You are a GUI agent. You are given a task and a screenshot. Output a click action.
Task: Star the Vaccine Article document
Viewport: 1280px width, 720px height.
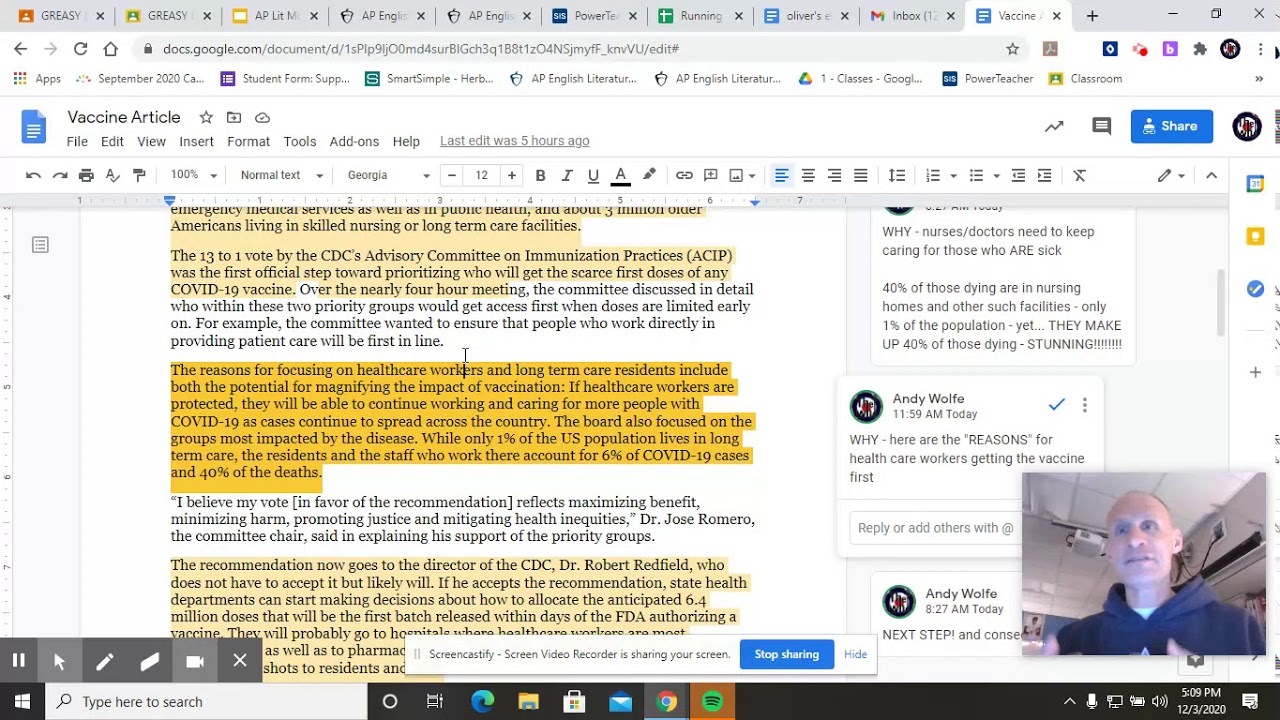206,117
